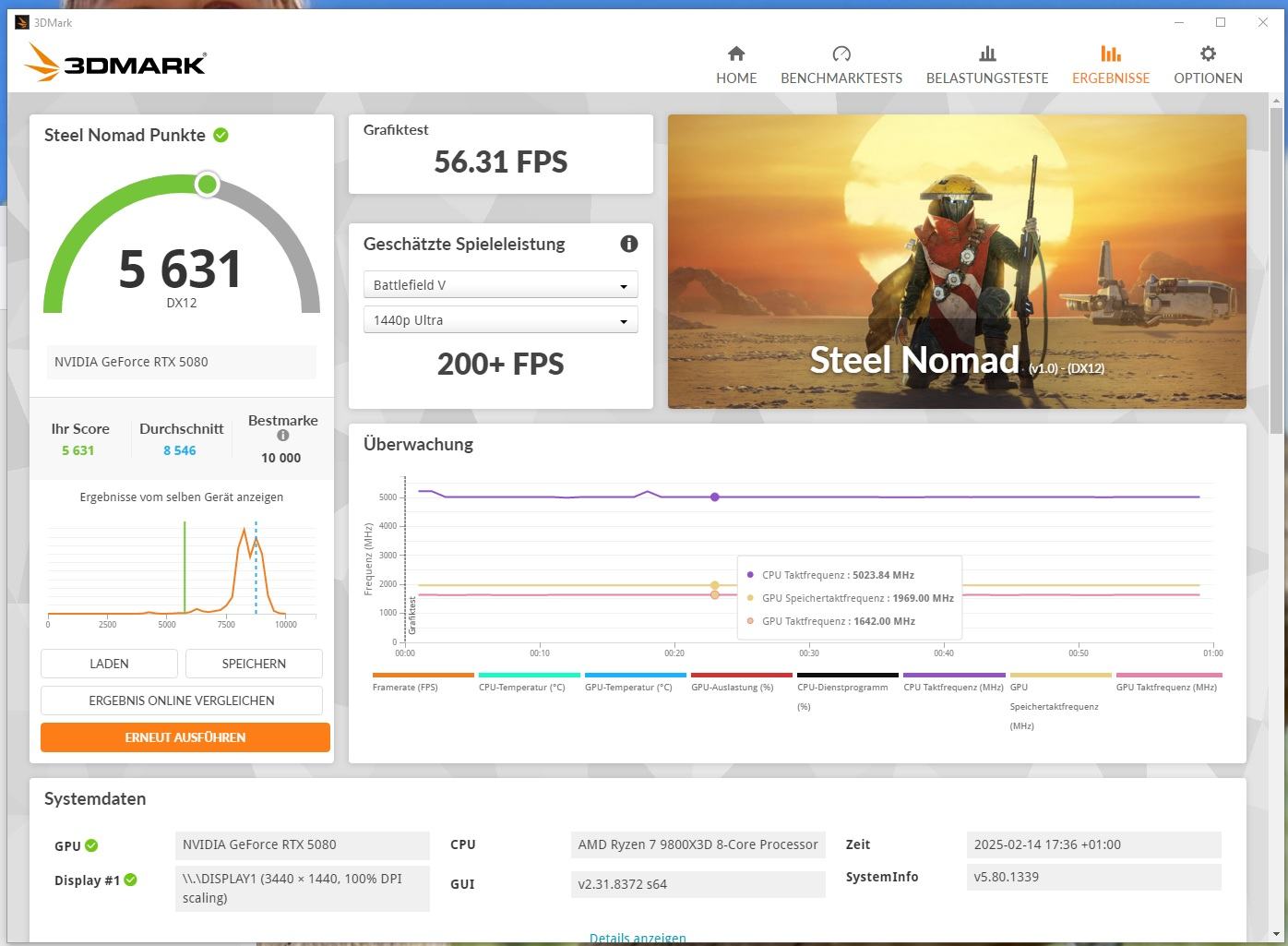The width and height of the screenshot is (1288, 946).
Task: Click the purple CPU clock data point on chart
Action: (715, 497)
